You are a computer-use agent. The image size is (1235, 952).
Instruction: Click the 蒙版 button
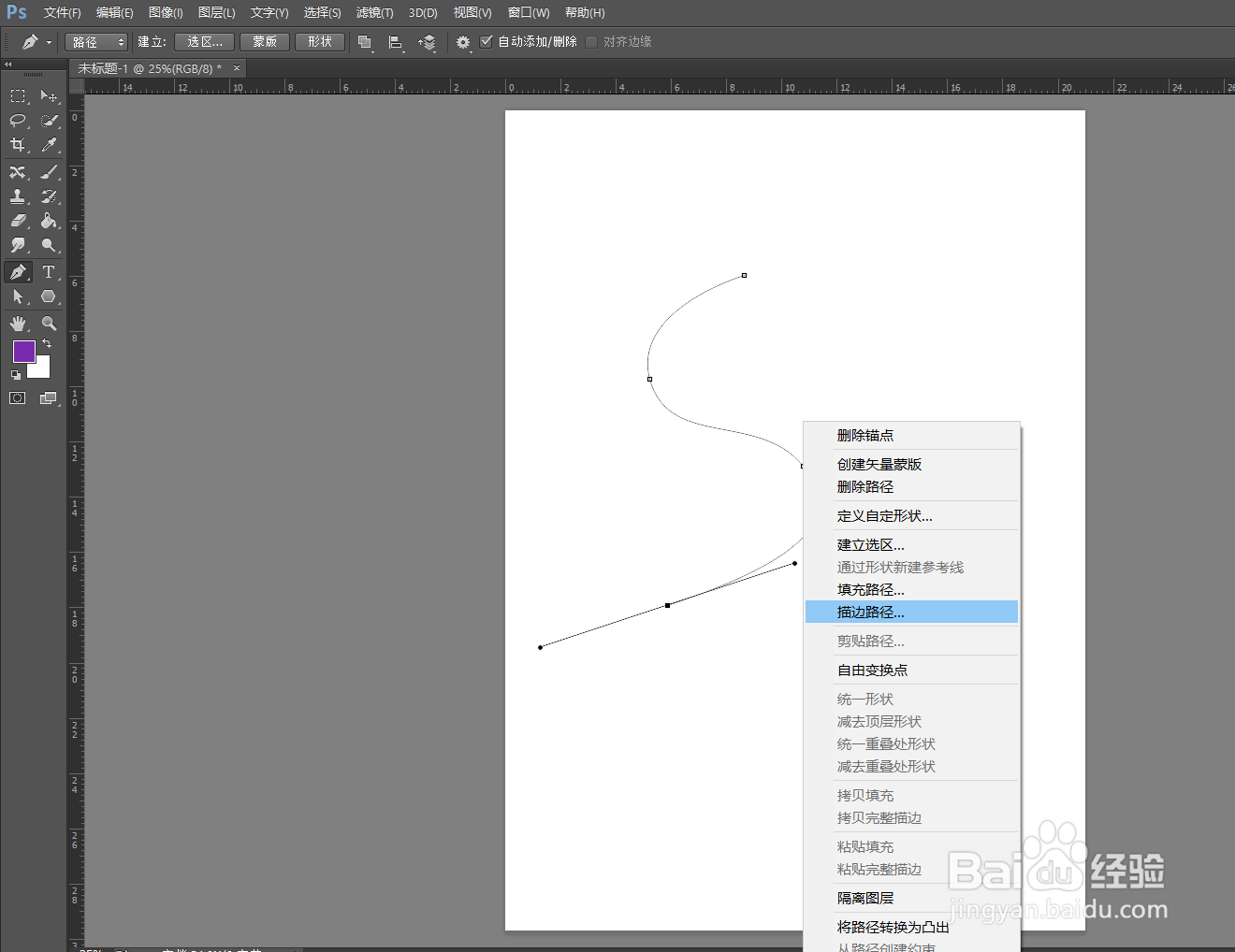pyautogui.click(x=265, y=42)
